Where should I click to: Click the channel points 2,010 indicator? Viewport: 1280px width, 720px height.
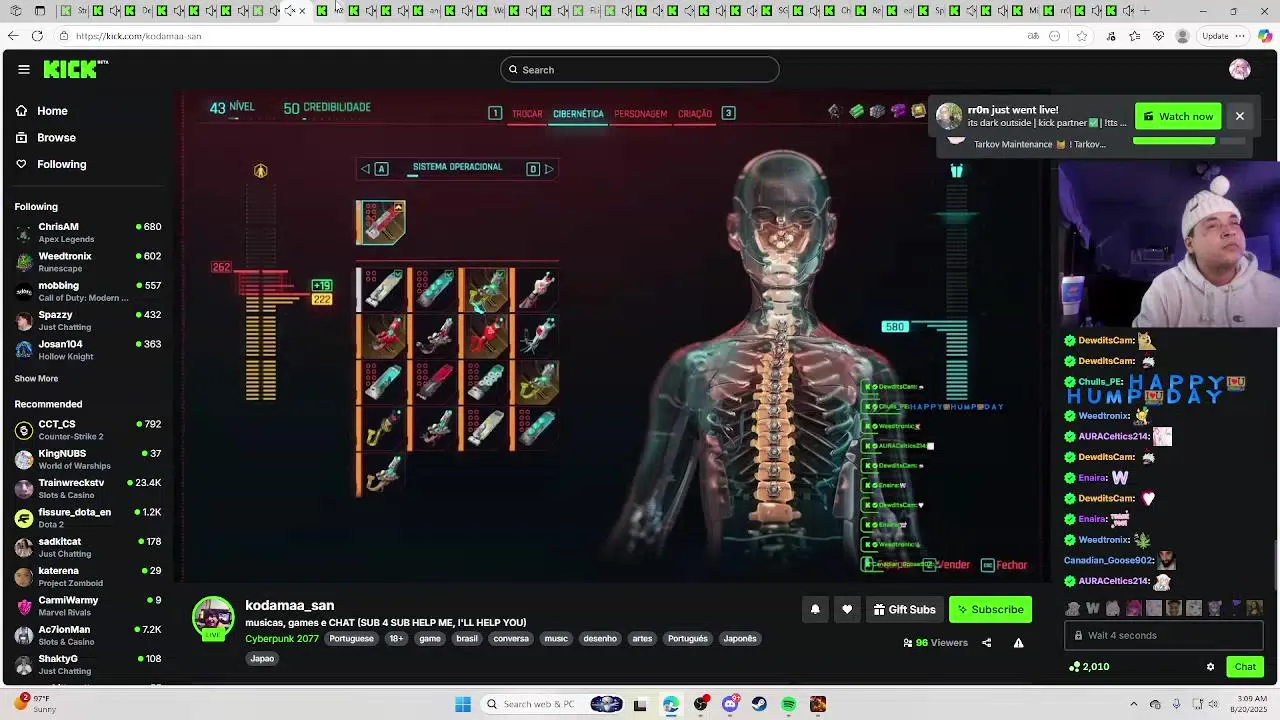point(1089,667)
